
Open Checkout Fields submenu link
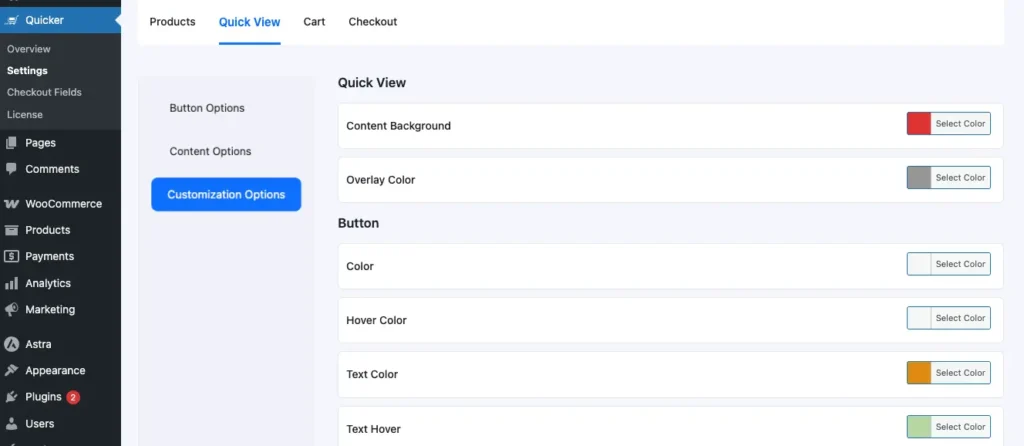click(x=44, y=92)
